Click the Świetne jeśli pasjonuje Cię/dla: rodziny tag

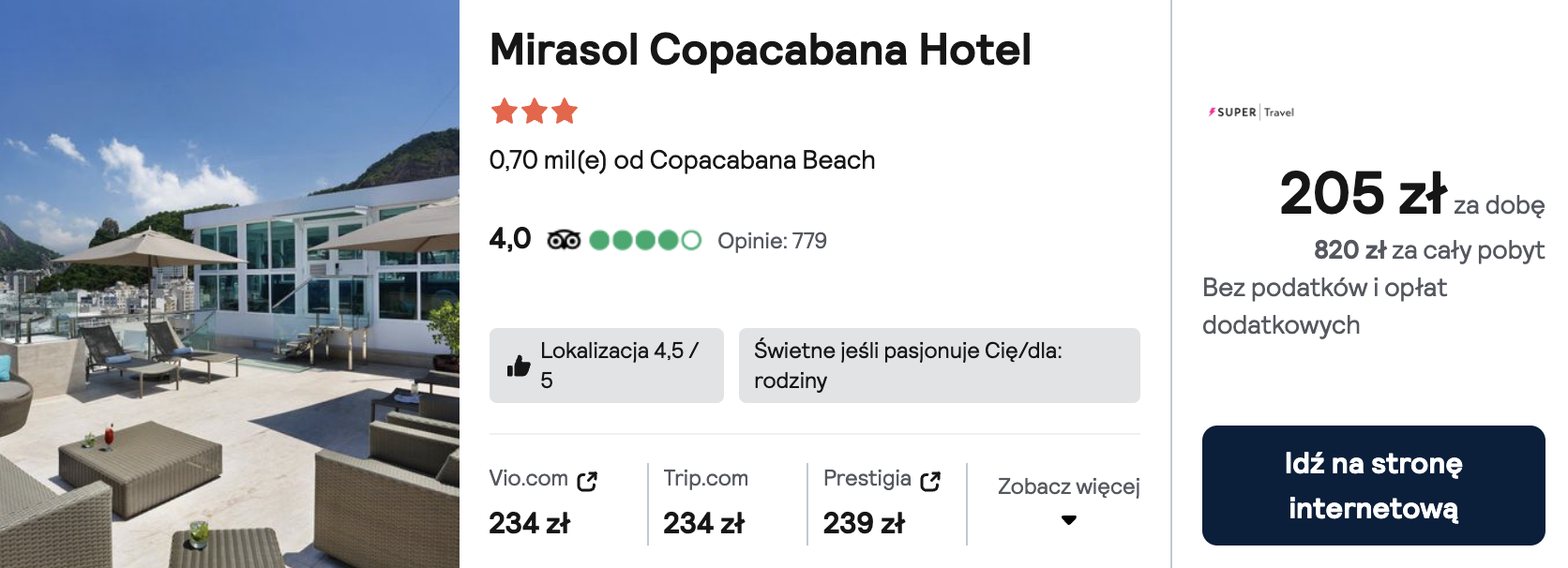pyautogui.click(x=939, y=366)
